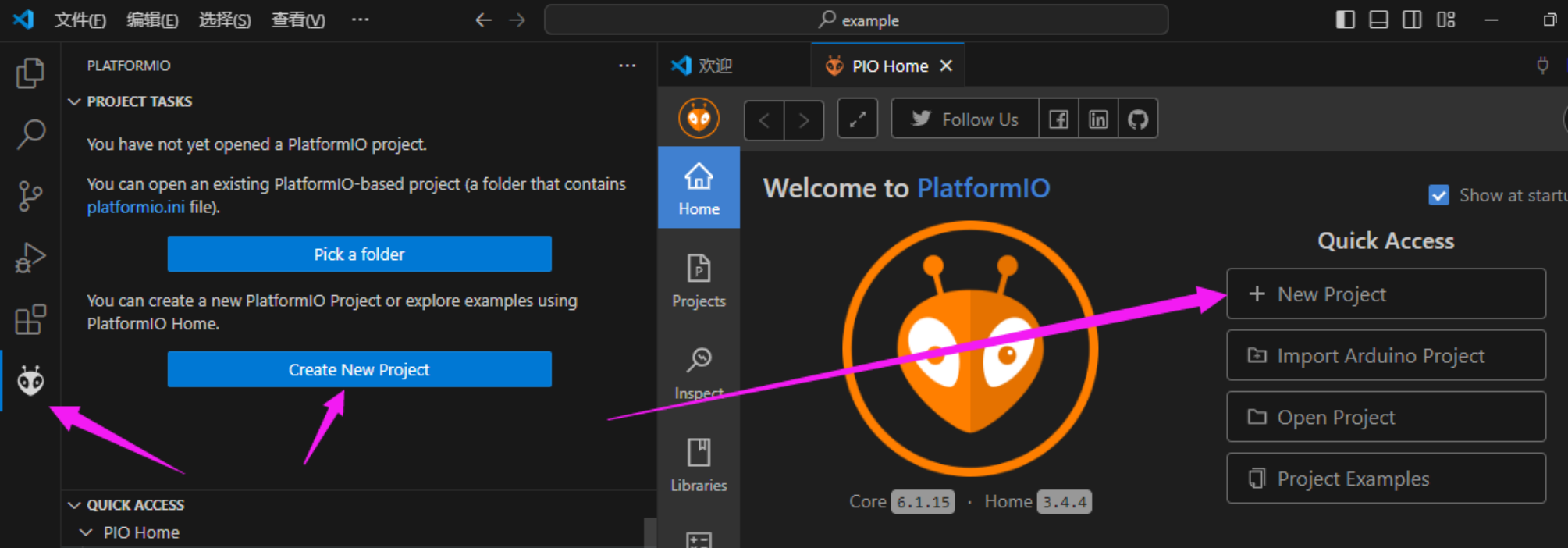Open the Extensions view
This screenshot has height=548, width=1568.
coord(30,319)
